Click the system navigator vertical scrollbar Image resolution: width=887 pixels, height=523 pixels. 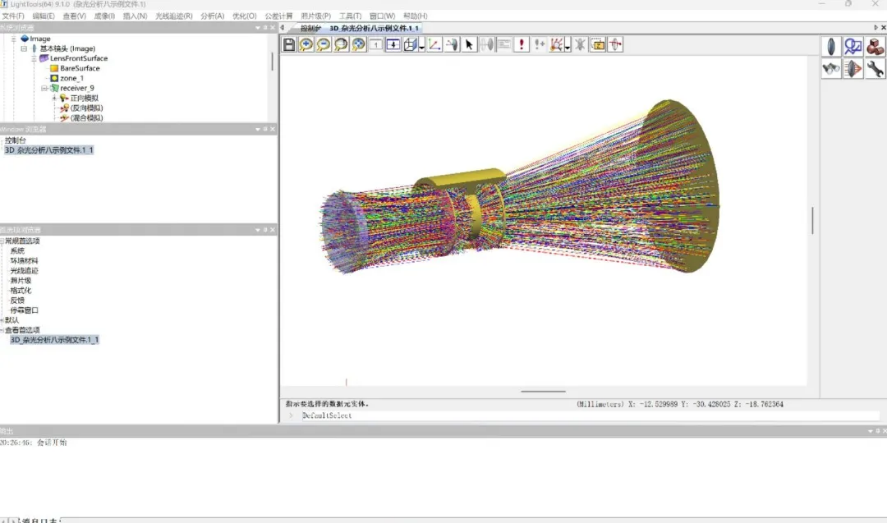click(272, 62)
